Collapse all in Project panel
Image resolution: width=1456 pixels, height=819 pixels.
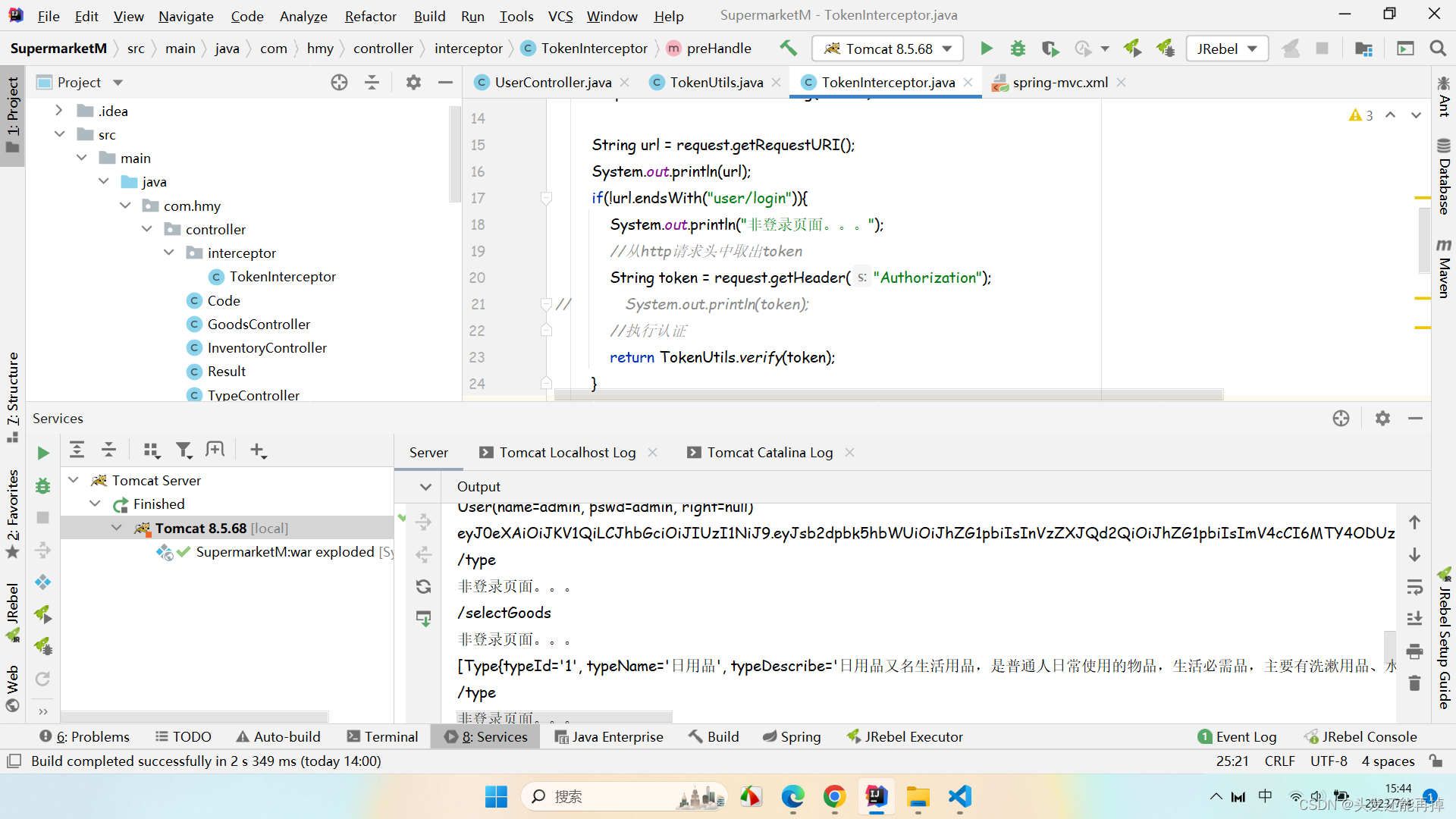[x=372, y=82]
